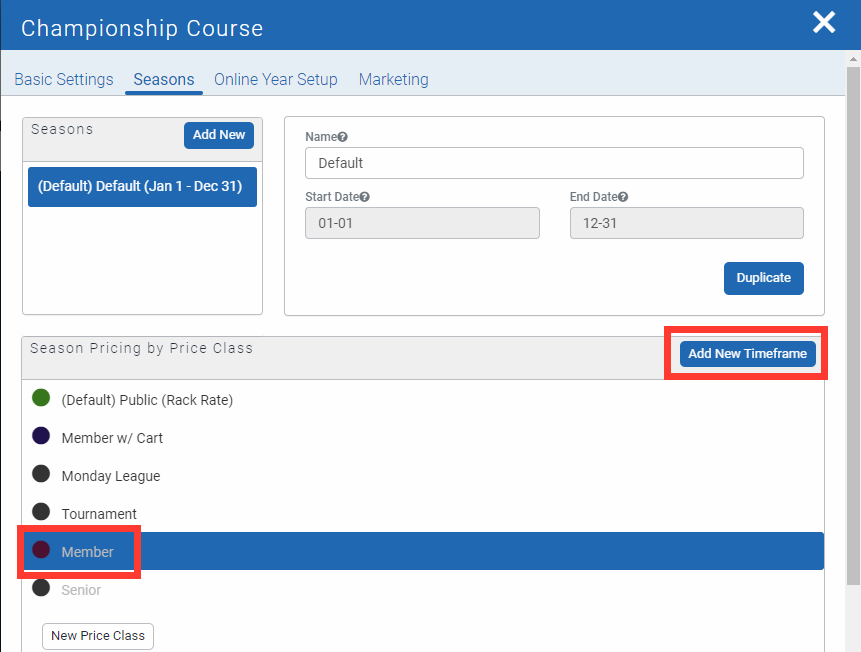The image size is (861, 652).
Task: Click the Add New Timeframe button
Action: click(x=747, y=353)
